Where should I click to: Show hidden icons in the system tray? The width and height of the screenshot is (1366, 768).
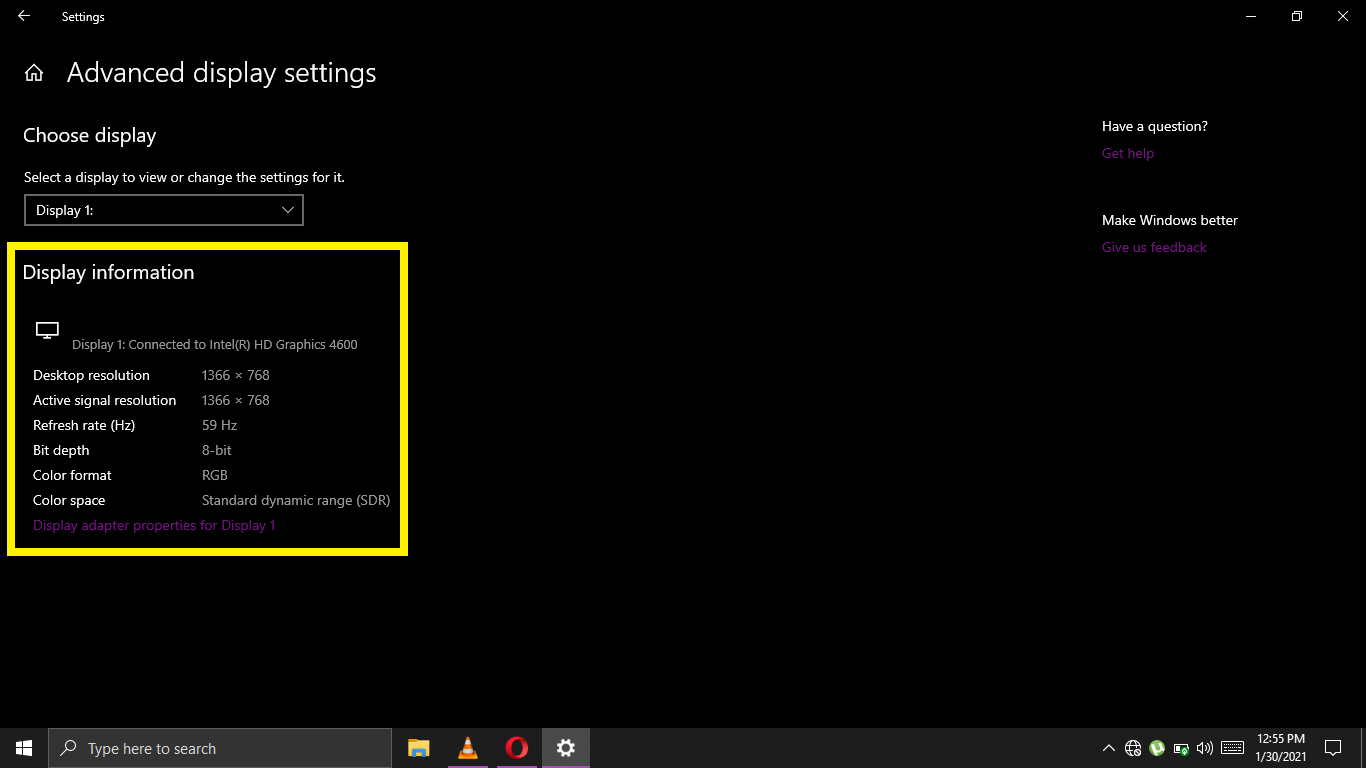pos(1109,747)
